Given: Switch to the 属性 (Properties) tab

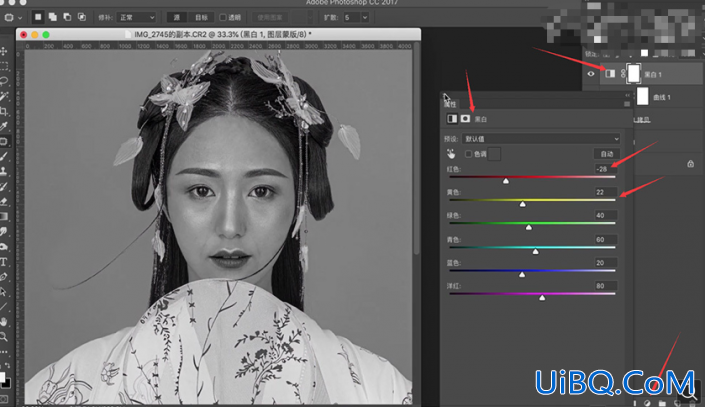Looking at the screenshot, I should (450, 104).
